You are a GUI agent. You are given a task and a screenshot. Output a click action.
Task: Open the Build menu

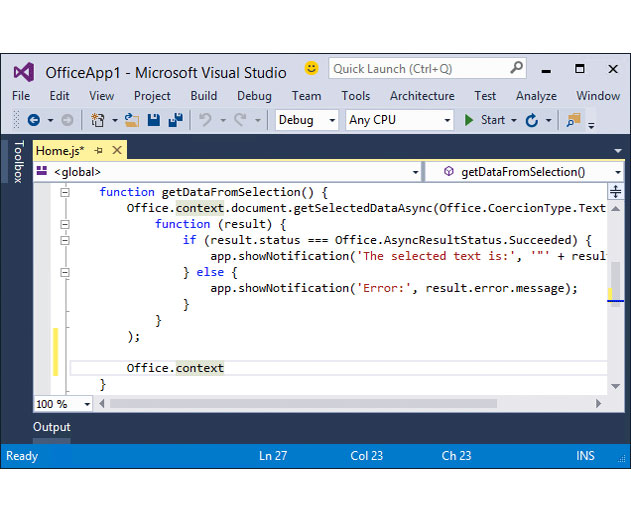point(204,96)
